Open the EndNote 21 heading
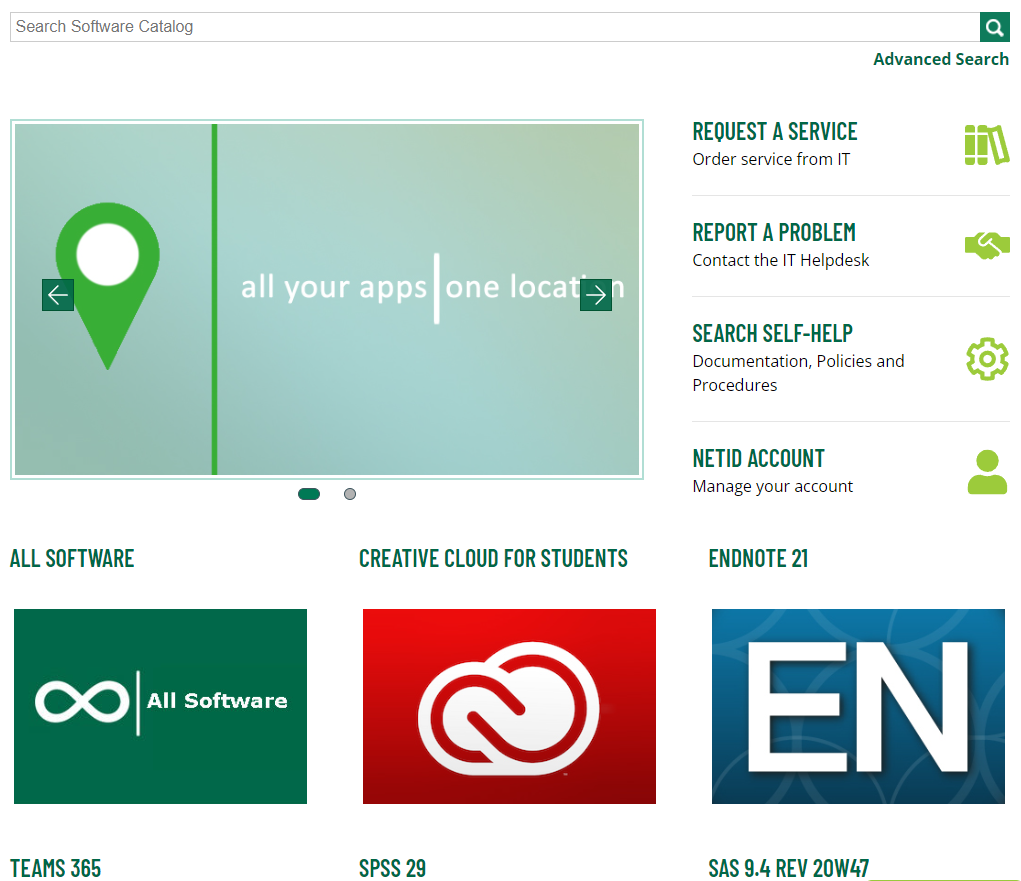 coord(758,558)
